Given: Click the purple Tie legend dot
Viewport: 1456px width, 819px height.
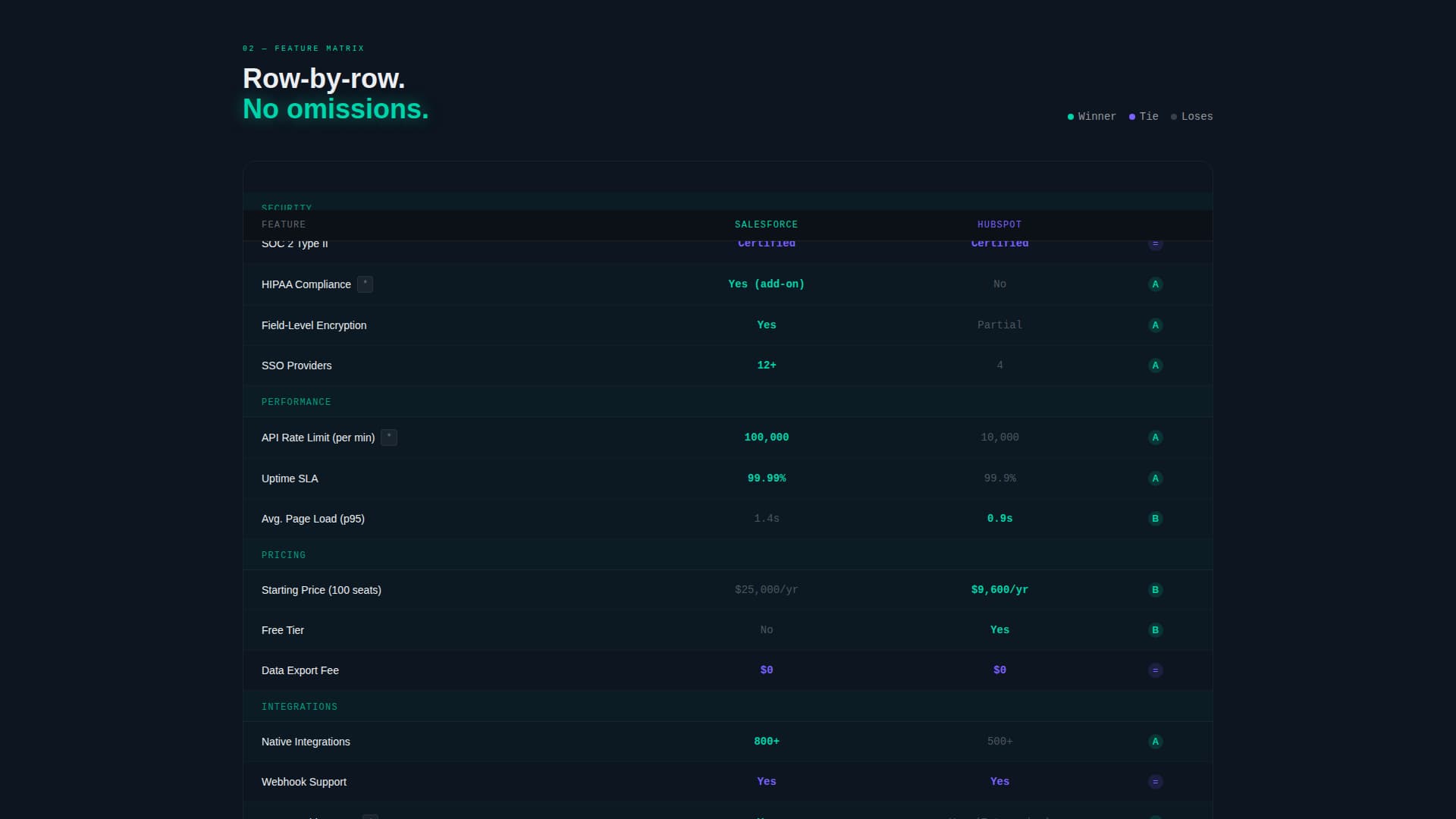Looking at the screenshot, I should pyautogui.click(x=1132, y=117).
